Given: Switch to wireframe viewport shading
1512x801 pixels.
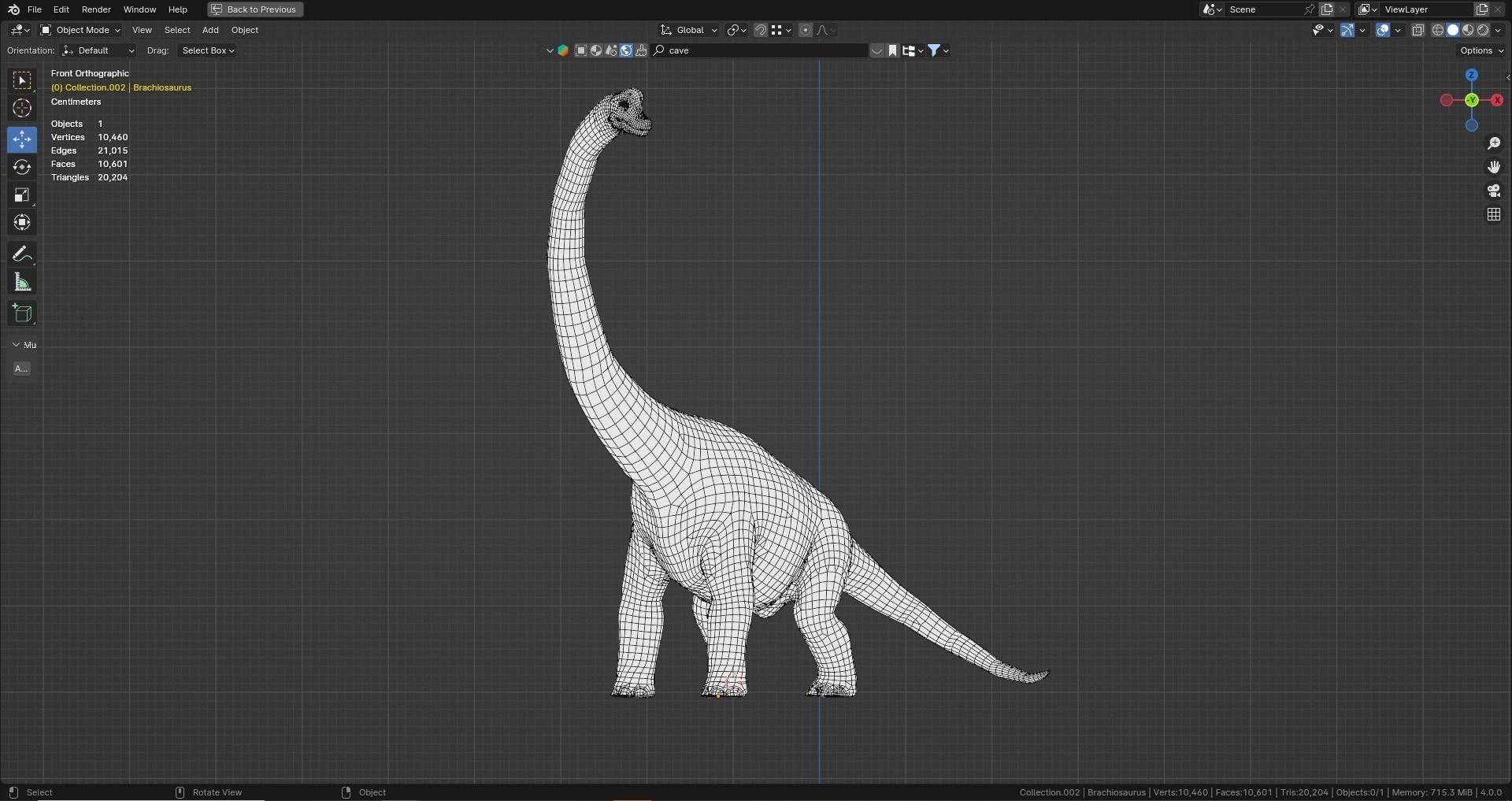Looking at the screenshot, I should pos(1438,30).
